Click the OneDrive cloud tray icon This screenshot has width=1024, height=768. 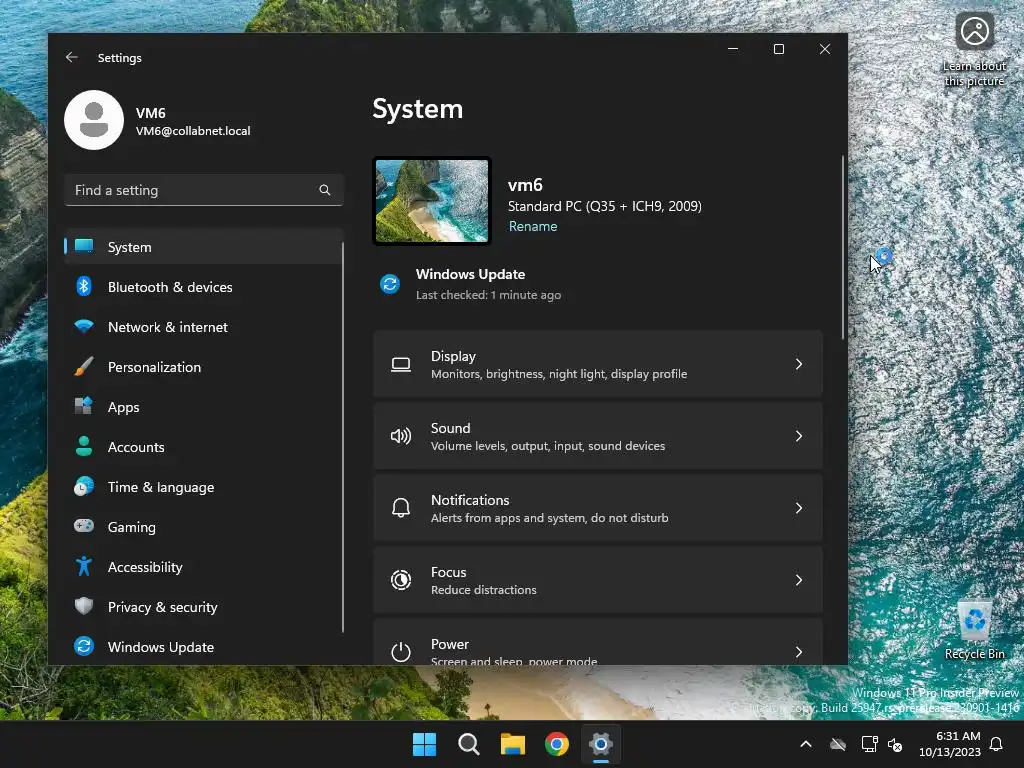[x=838, y=744]
